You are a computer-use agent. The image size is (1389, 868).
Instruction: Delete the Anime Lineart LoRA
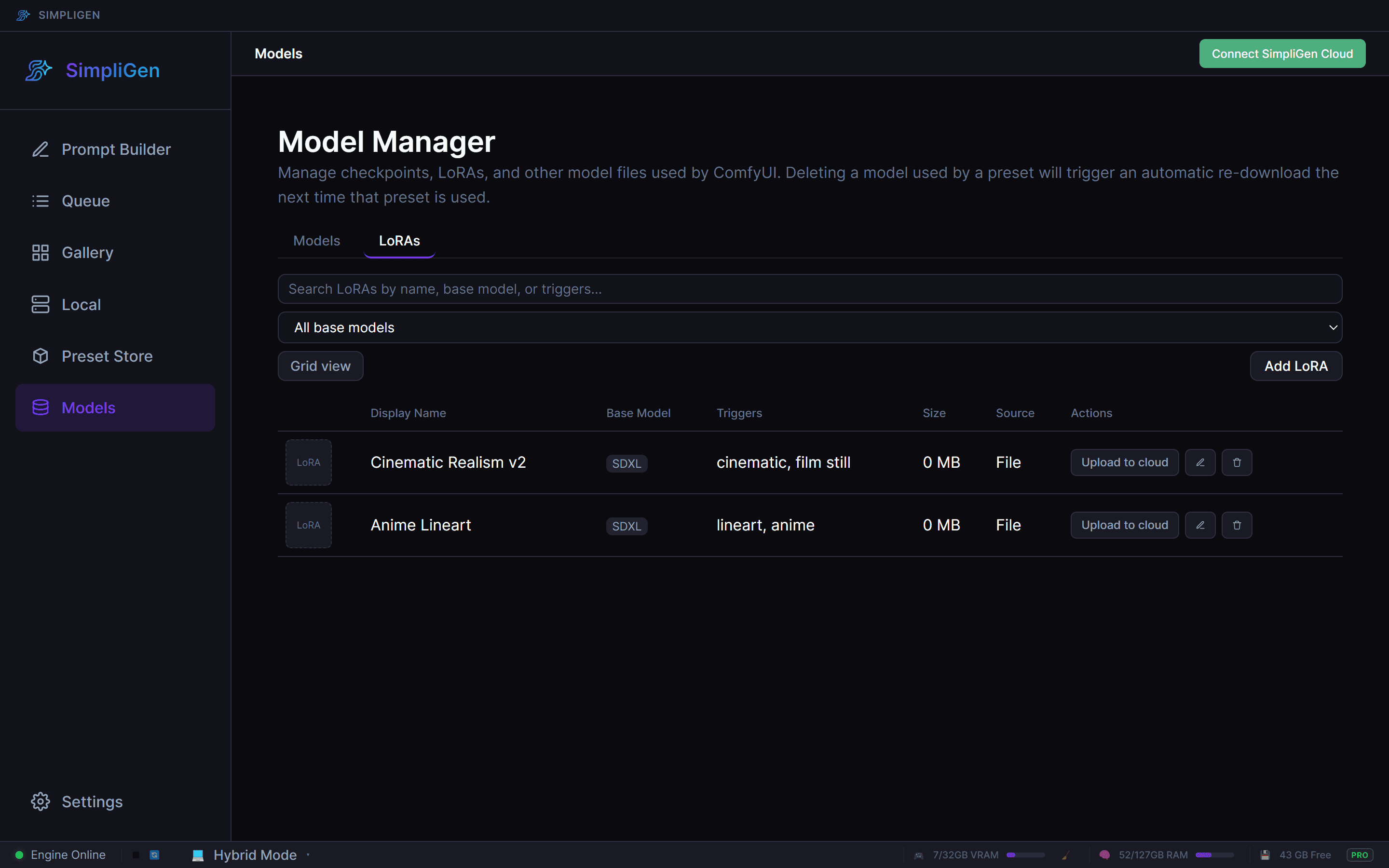pos(1236,525)
